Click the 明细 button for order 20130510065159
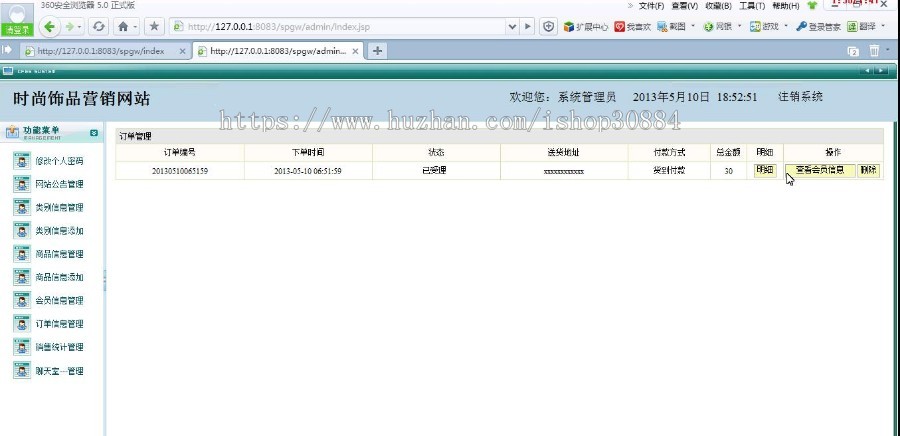This screenshot has height=436, width=900. click(765, 170)
